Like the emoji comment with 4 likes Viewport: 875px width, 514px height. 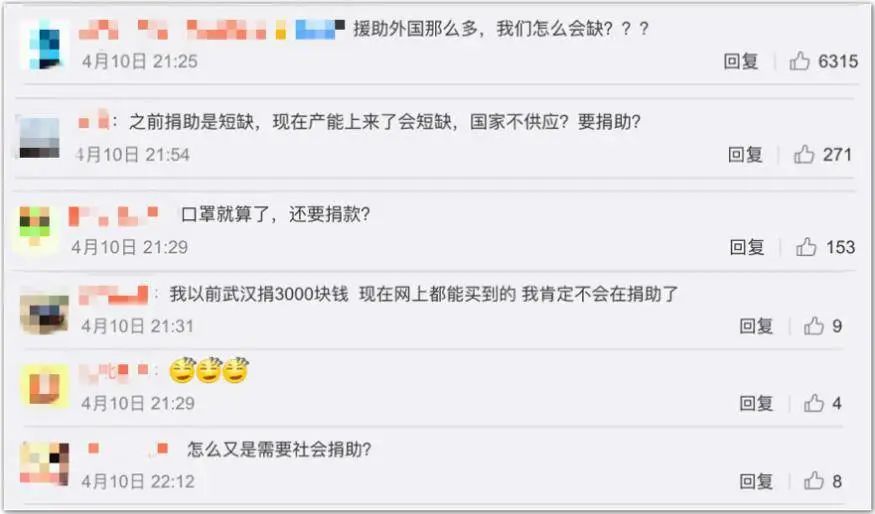pos(814,403)
